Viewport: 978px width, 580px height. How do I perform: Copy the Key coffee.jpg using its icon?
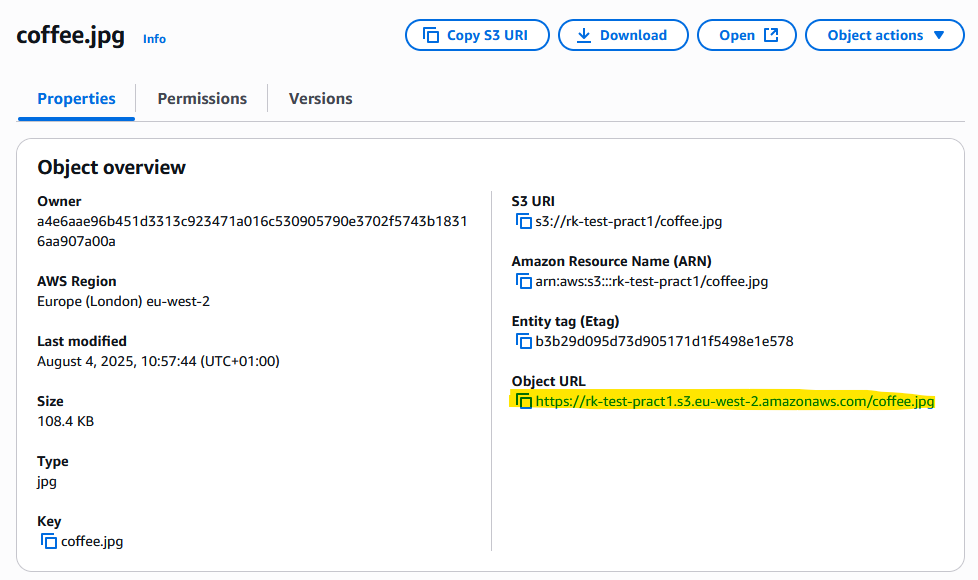[49, 541]
